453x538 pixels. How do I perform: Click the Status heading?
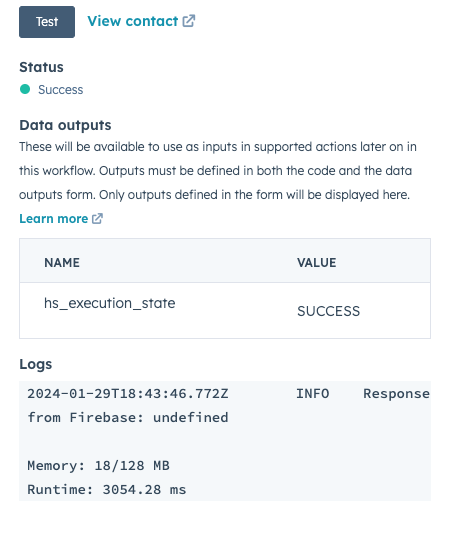coord(41,67)
